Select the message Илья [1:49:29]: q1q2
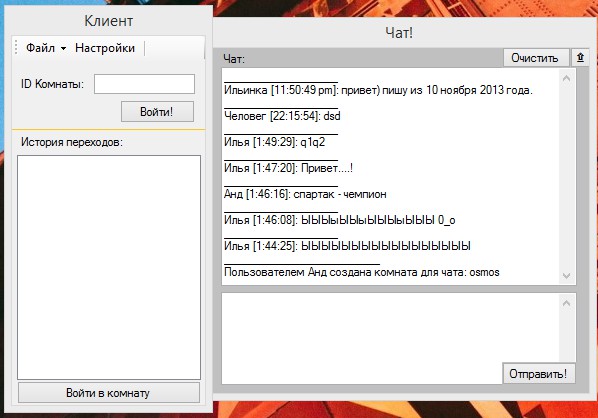Screen dimensions: 598x418 [x=275, y=142]
